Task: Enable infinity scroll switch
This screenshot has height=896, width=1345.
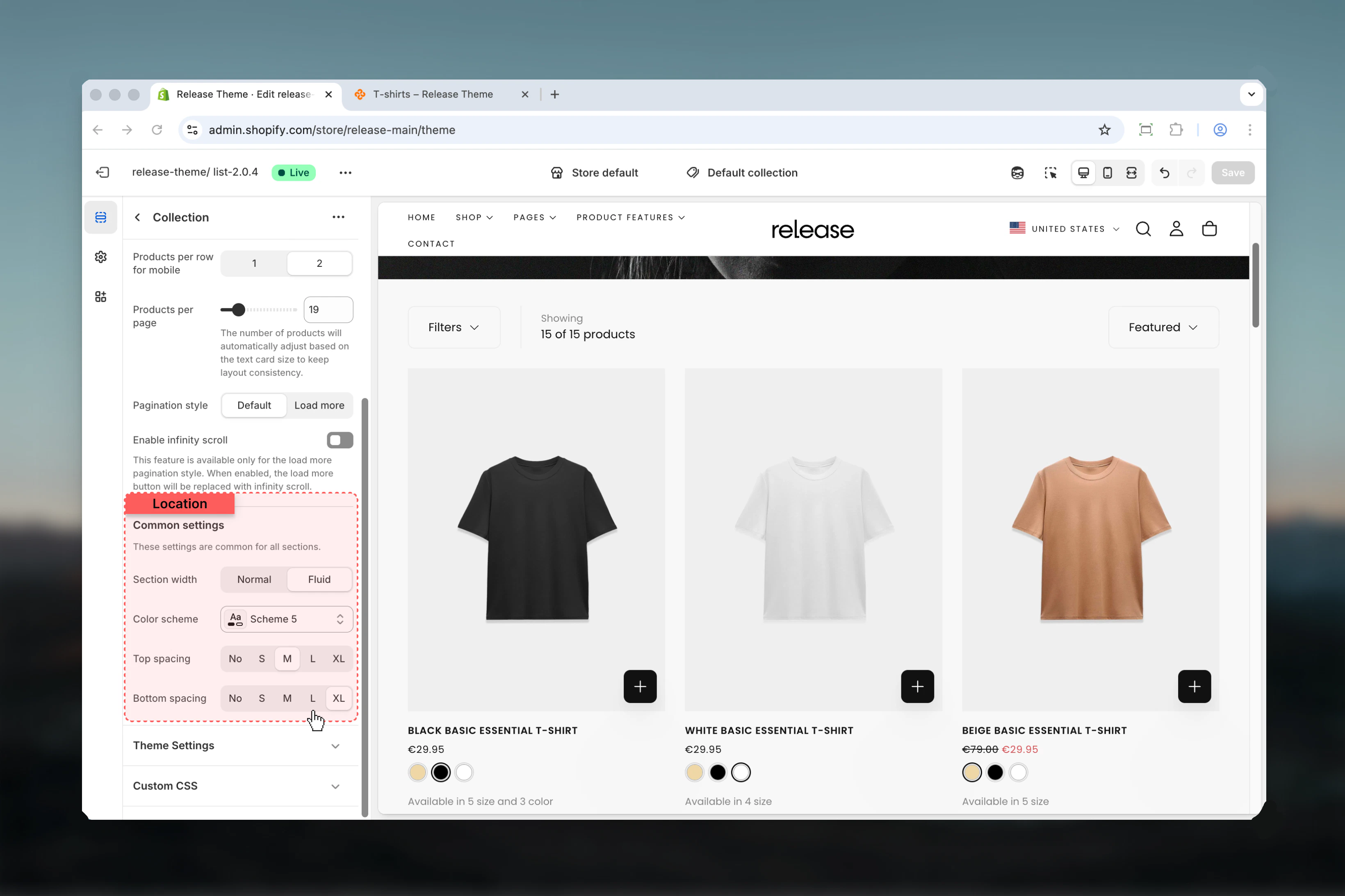Action: click(340, 440)
